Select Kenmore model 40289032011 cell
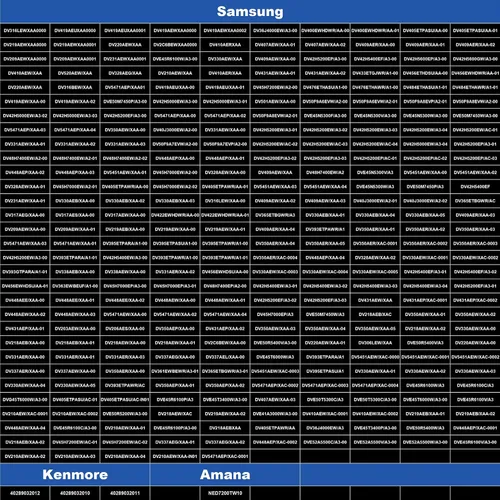 point(125,493)
